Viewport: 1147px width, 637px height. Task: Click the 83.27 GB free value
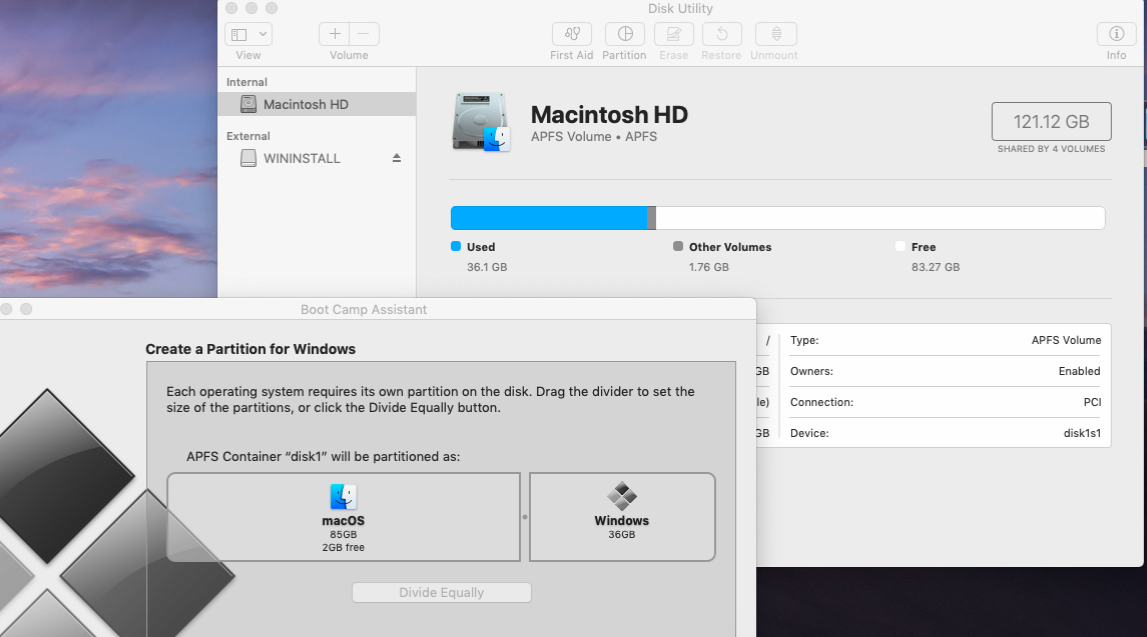(935, 267)
